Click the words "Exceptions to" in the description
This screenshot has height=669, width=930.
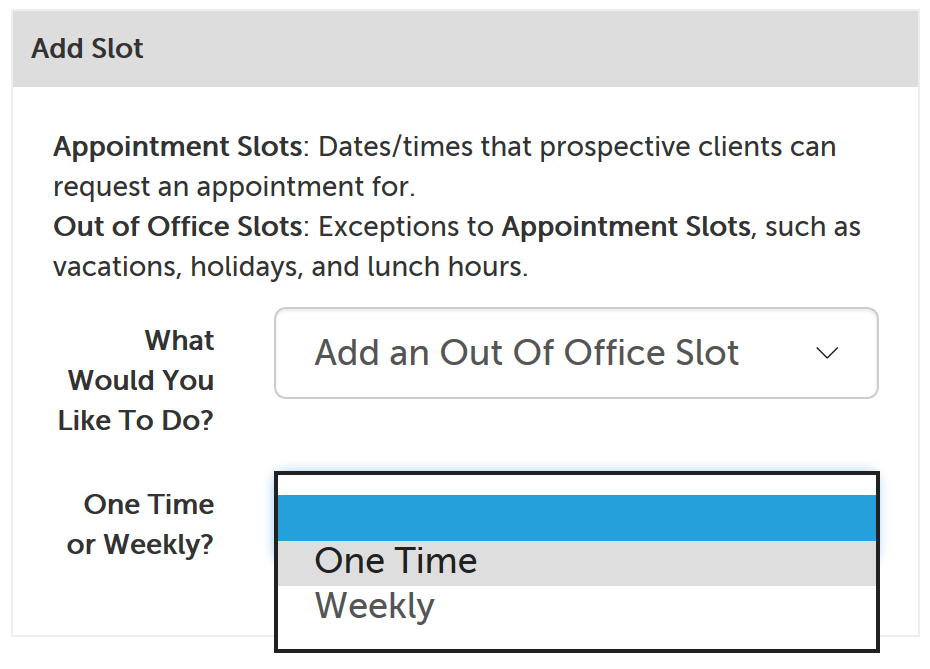coord(407,227)
